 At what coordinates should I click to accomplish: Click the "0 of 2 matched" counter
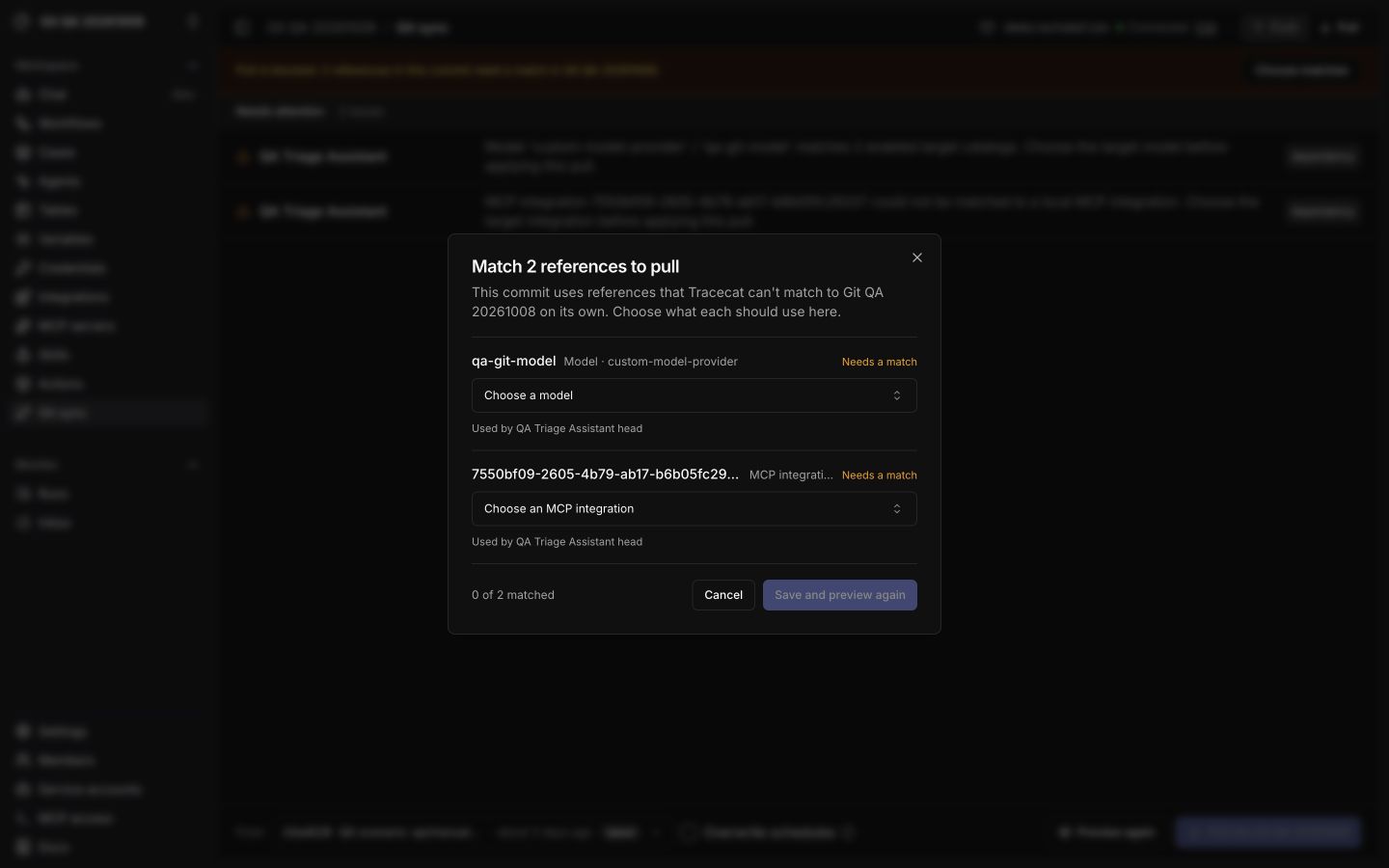tap(513, 595)
